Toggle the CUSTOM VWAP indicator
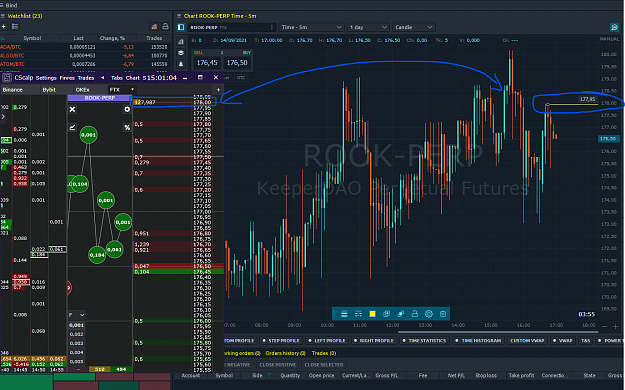This screenshot has width=625, height=390. (527, 341)
